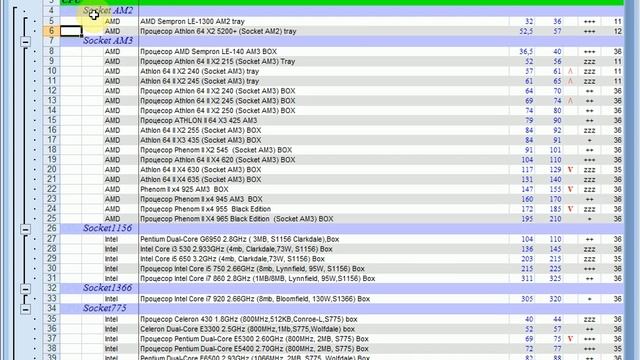The image size is (640, 360).
Task: Select the Phenom II x4 925 AM3 BOX cell
Action: click(x=324, y=189)
